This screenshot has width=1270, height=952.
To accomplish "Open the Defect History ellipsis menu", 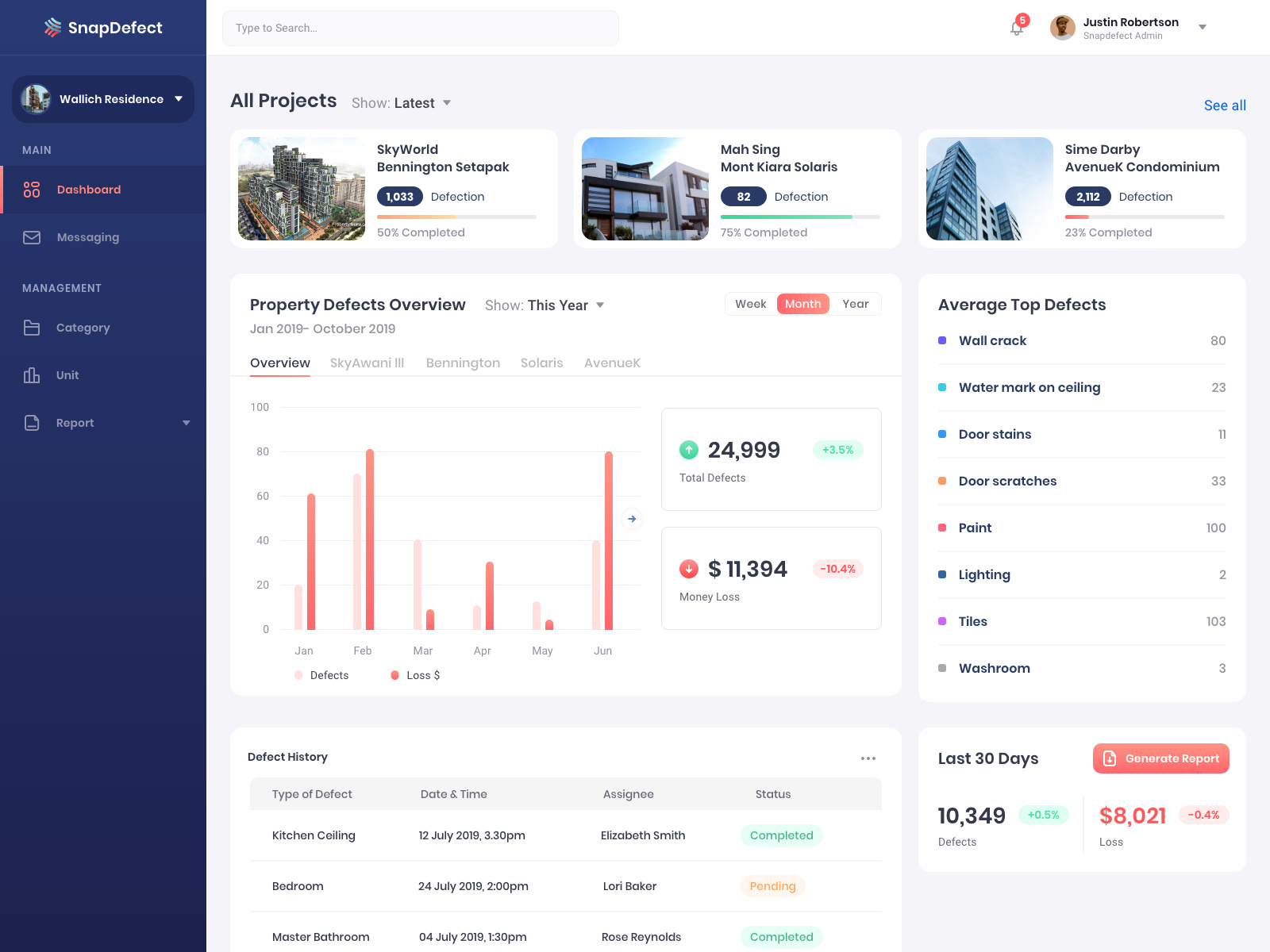I will tap(869, 758).
